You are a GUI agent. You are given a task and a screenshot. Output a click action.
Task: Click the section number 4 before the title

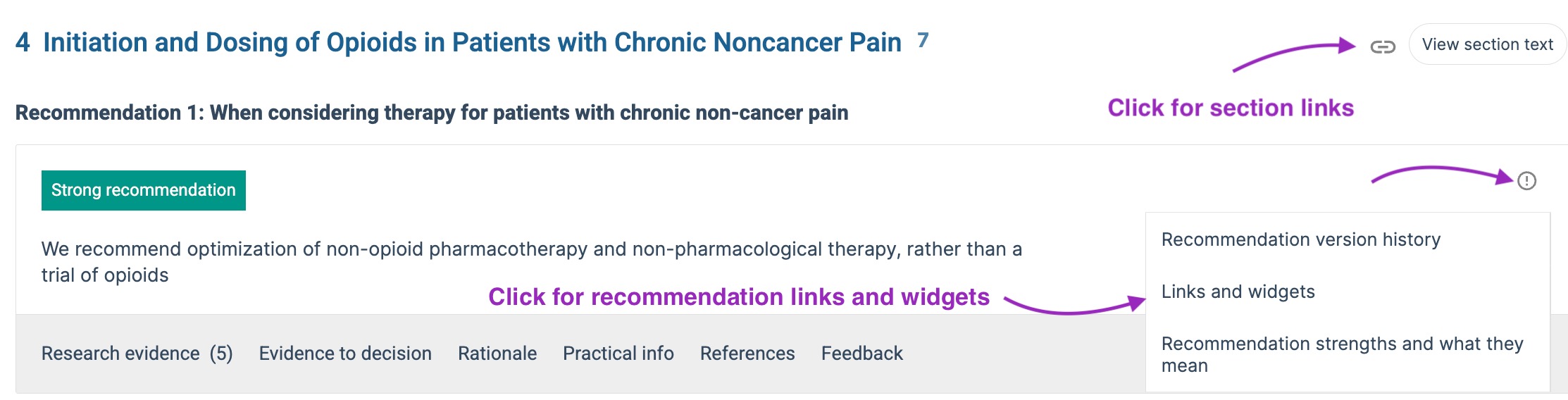click(x=23, y=42)
